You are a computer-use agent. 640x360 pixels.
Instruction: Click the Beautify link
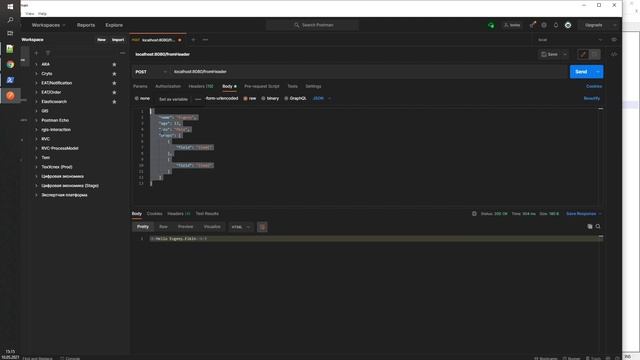pos(591,98)
